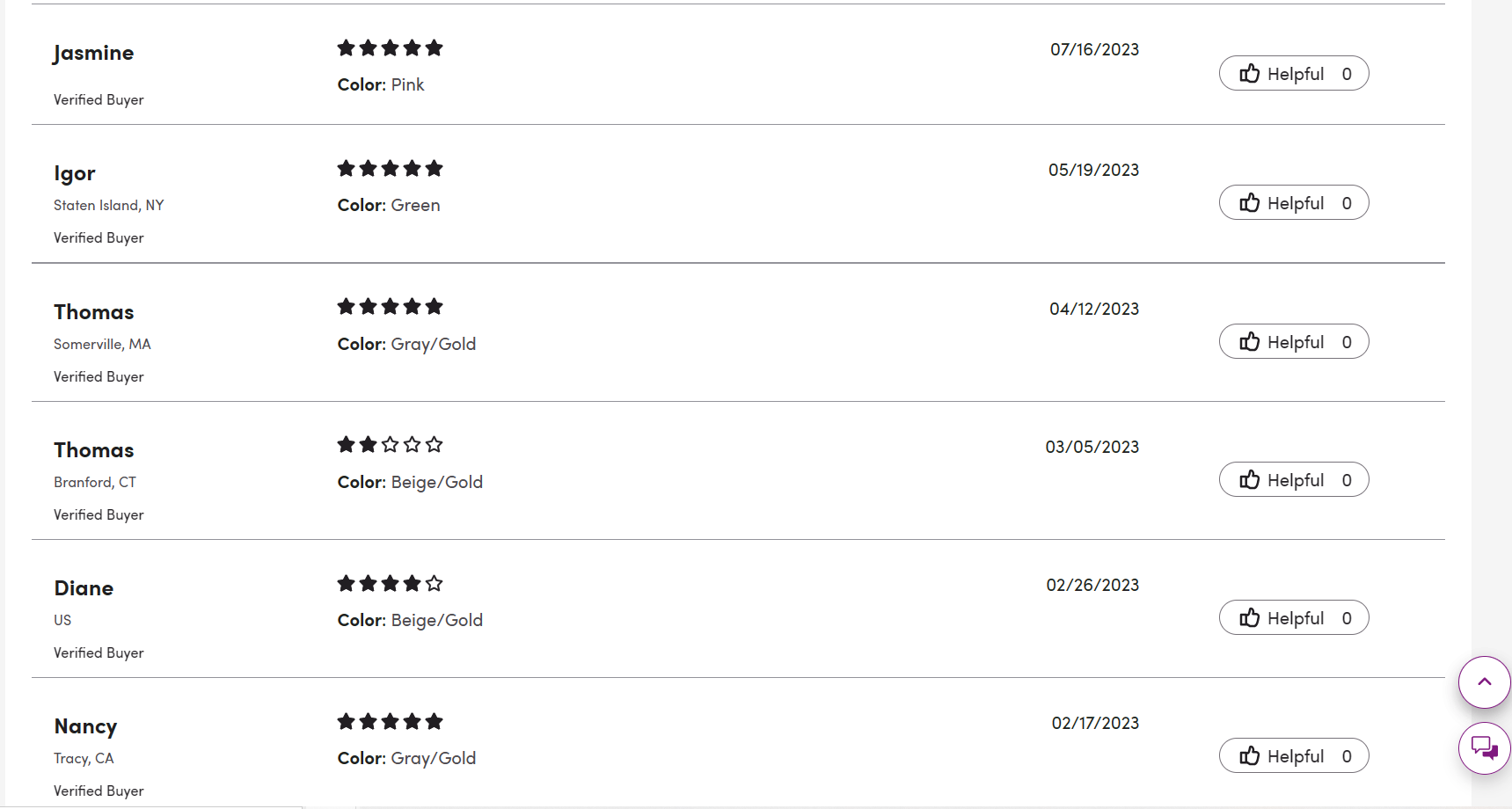The image size is (1512, 809).
Task: Click the review date 07/16/2023
Action: click(x=1094, y=50)
